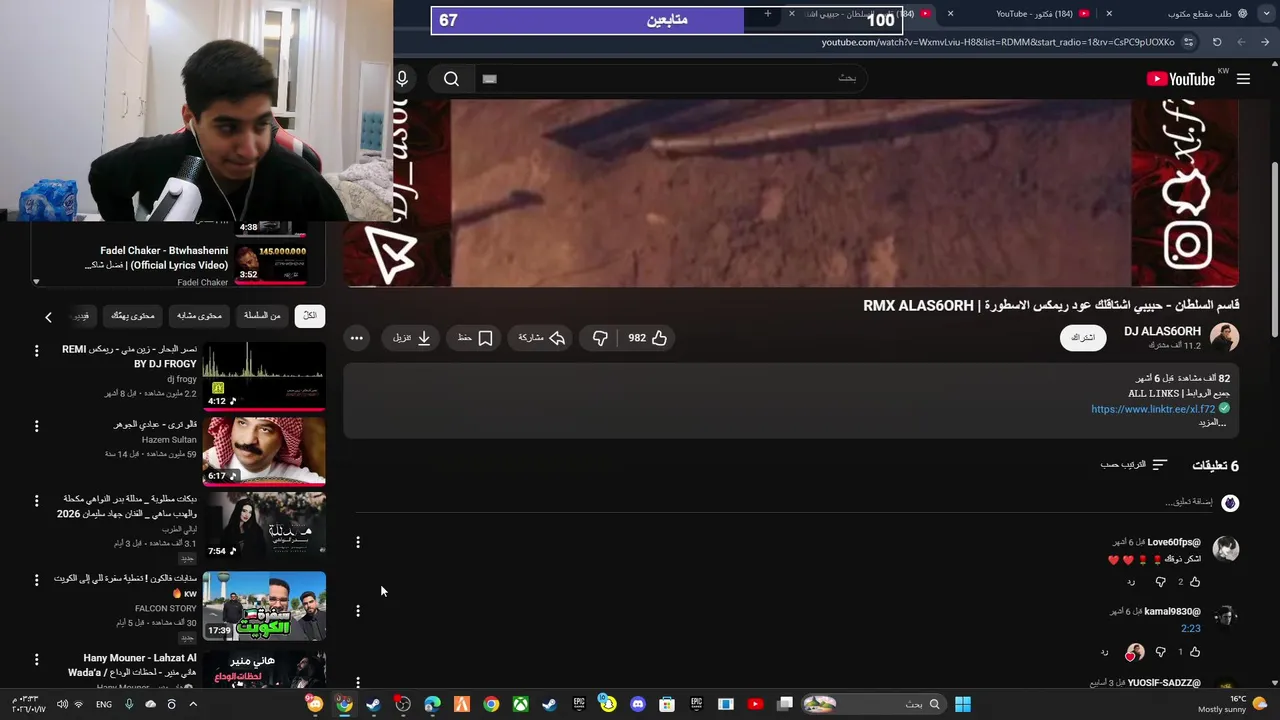Screen dimensions: 1280x720
Task: Open the DJ ALAS6ORH channel avatar
Action: click(x=1224, y=338)
